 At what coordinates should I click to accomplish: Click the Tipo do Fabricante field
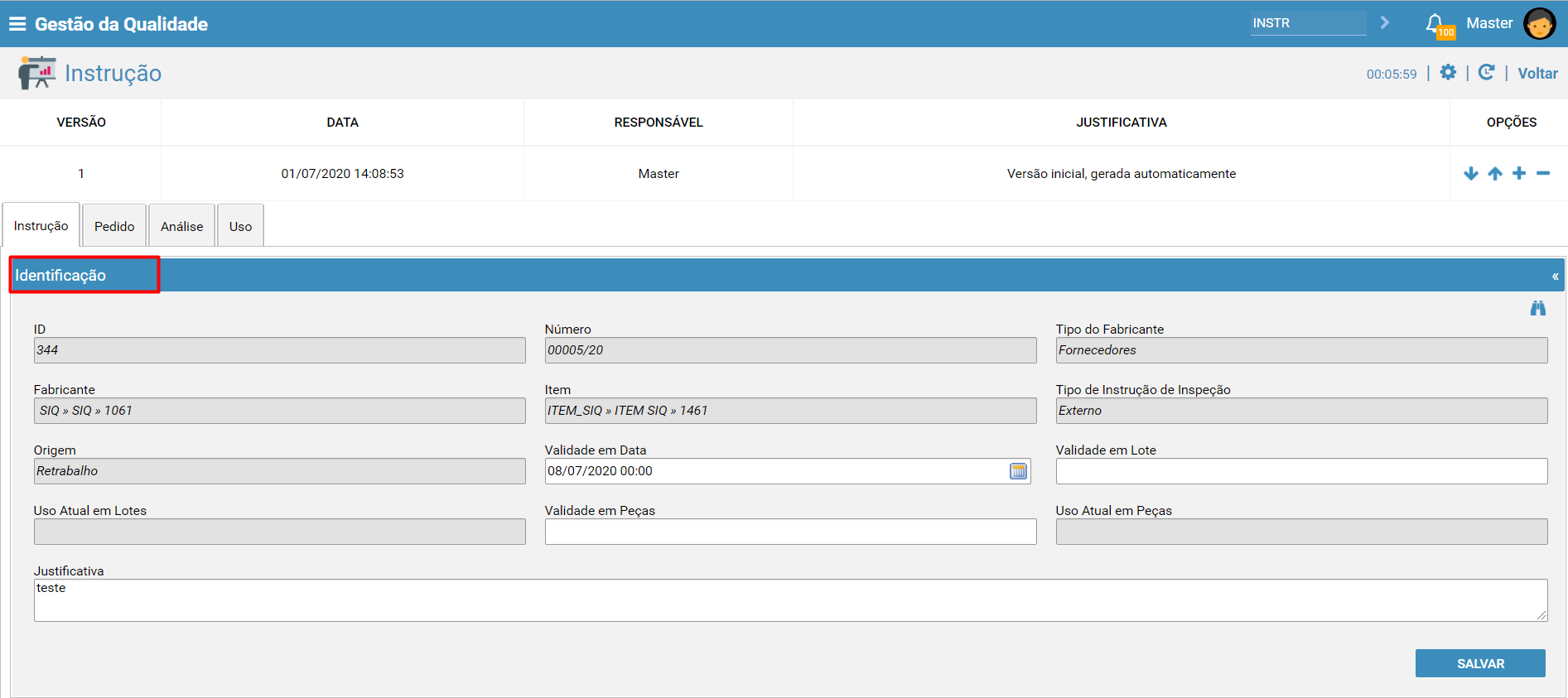pyautogui.click(x=1301, y=350)
